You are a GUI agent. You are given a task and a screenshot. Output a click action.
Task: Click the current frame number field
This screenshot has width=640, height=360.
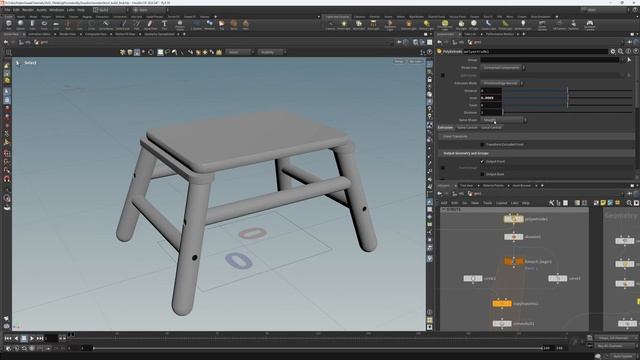(51, 338)
